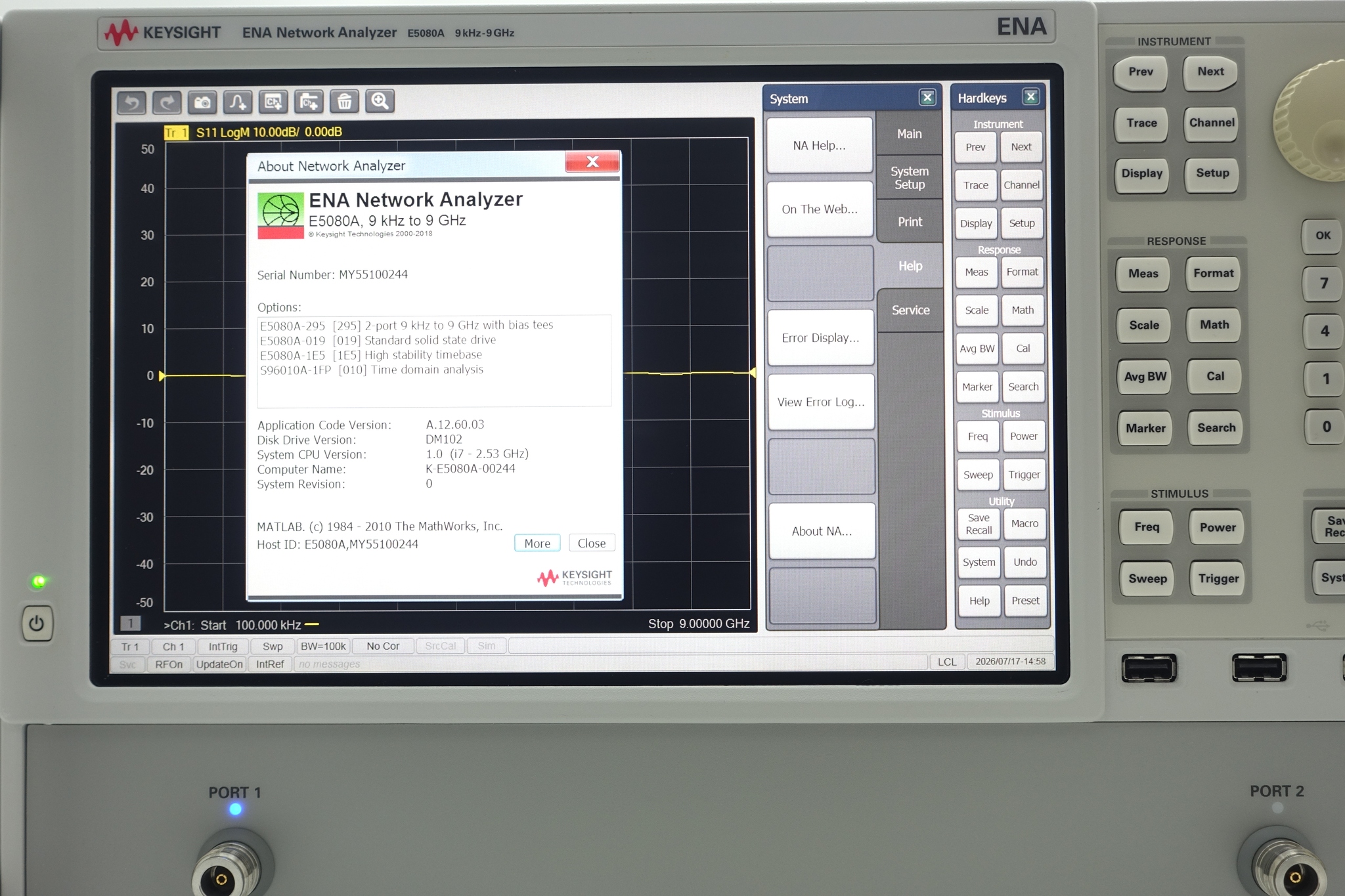Click on-screen Sweep hardkey
Image resolution: width=1345 pixels, height=896 pixels.
point(978,475)
